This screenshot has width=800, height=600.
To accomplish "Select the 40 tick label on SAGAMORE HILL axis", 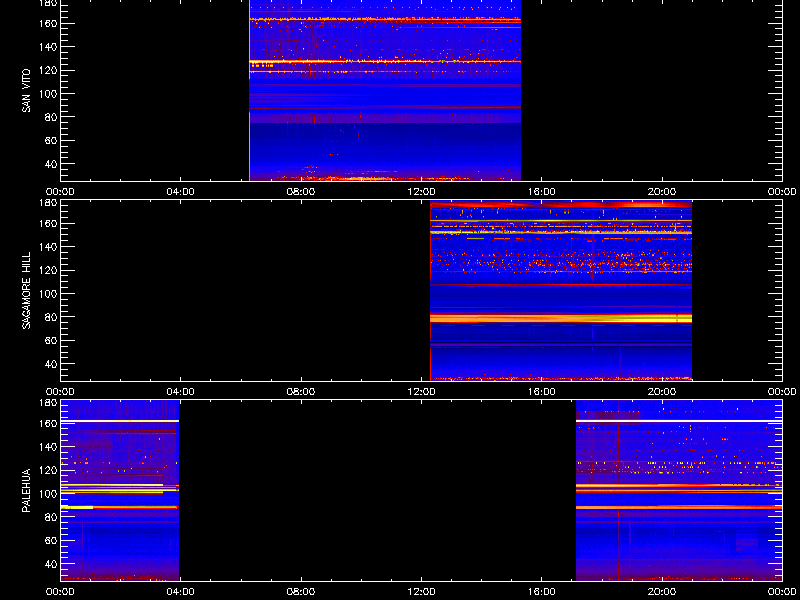I will pyautogui.click(x=51, y=364).
